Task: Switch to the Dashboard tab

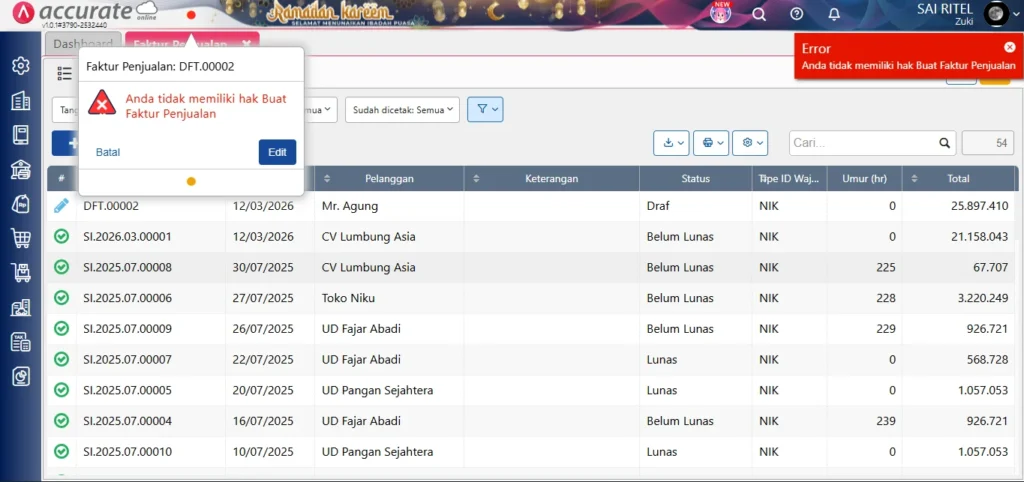Action: pos(83,44)
